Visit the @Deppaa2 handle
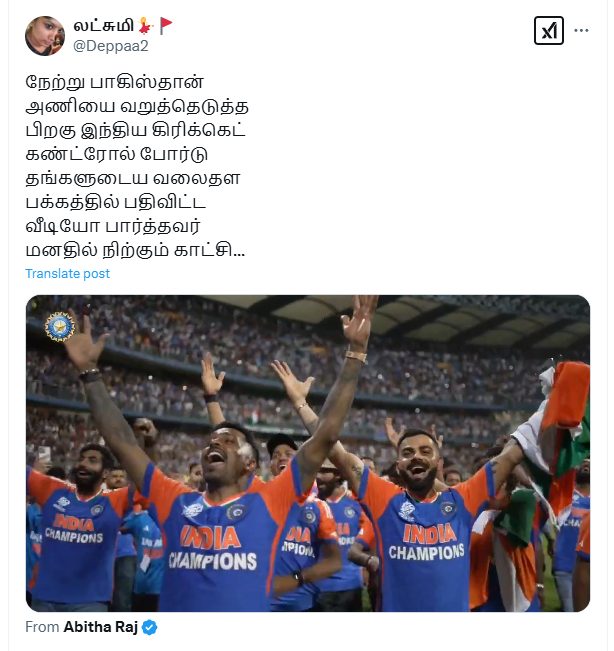Viewport: 614px width, 651px height. pos(110,46)
